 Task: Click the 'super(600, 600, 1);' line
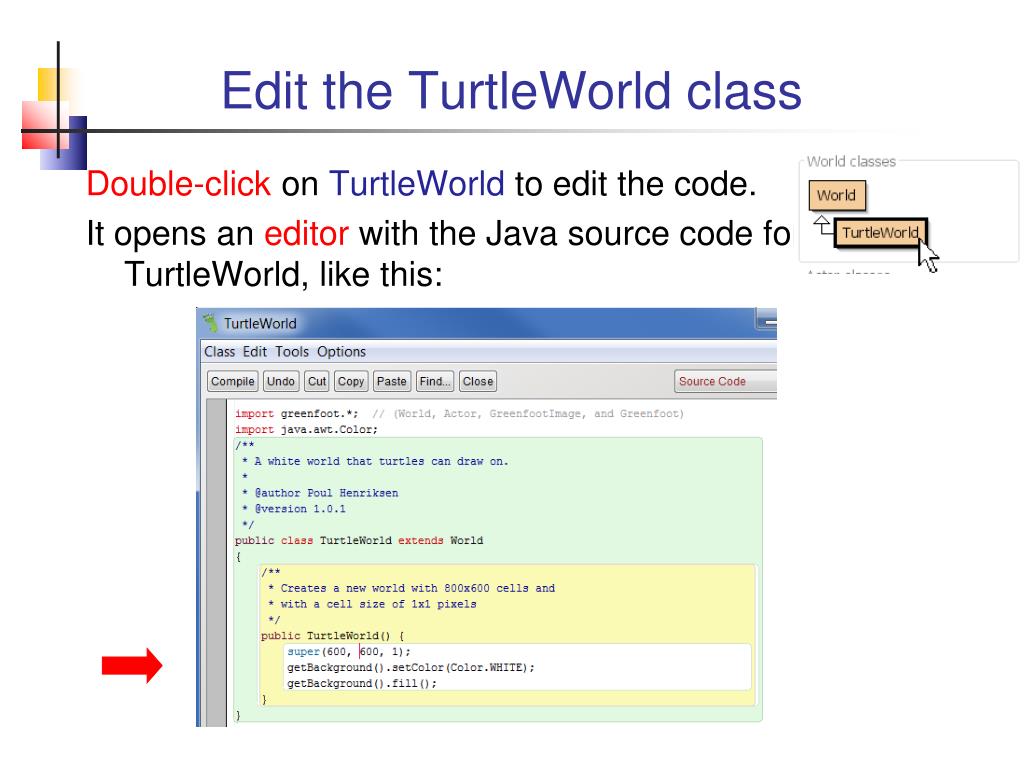tap(349, 652)
